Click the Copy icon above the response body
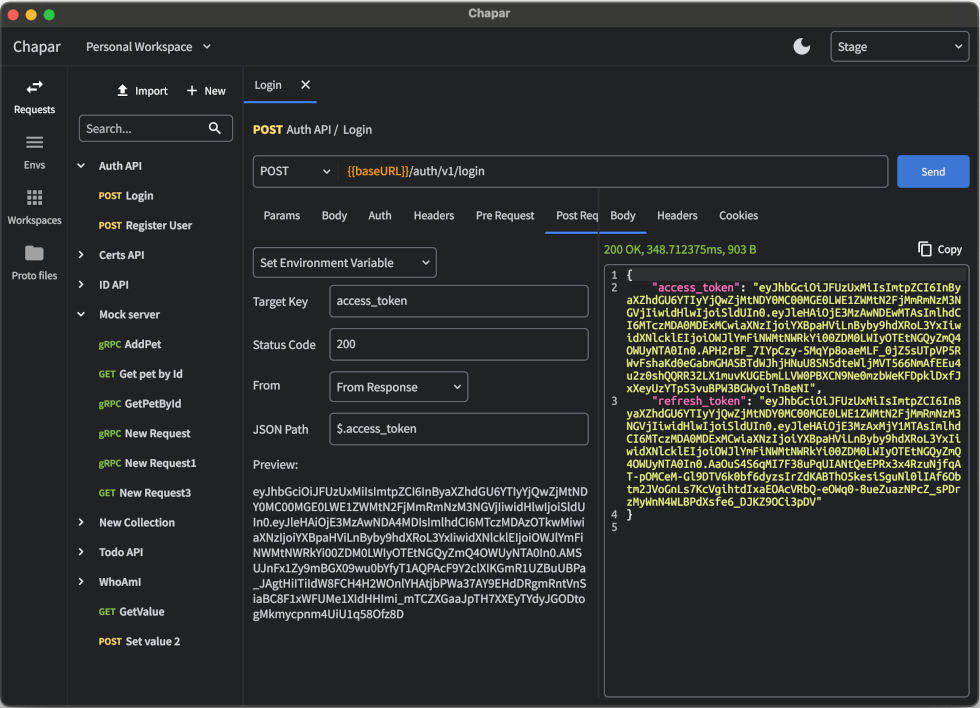This screenshot has height=708, width=980. 924,249
